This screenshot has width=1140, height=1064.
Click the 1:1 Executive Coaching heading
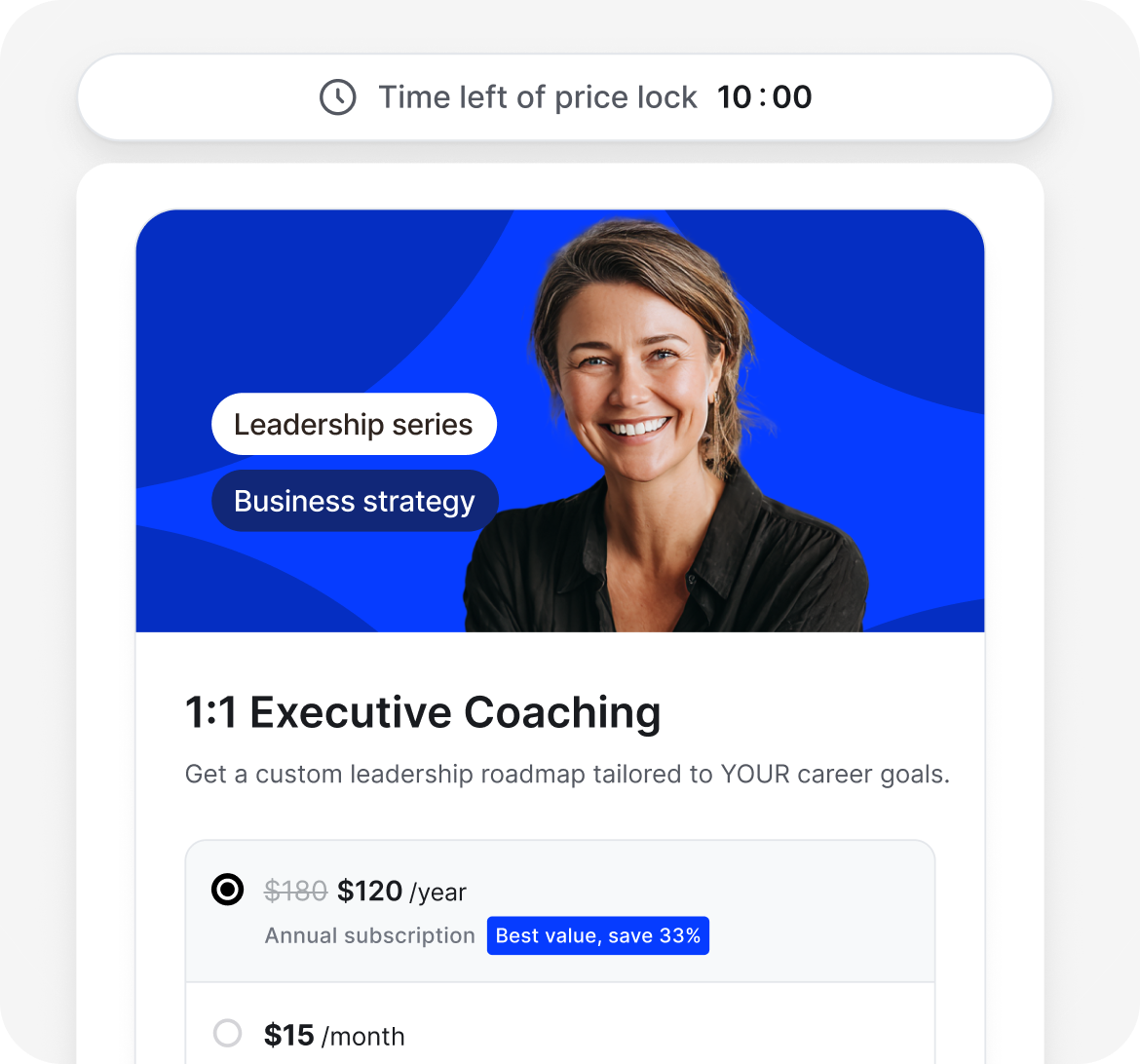[423, 712]
